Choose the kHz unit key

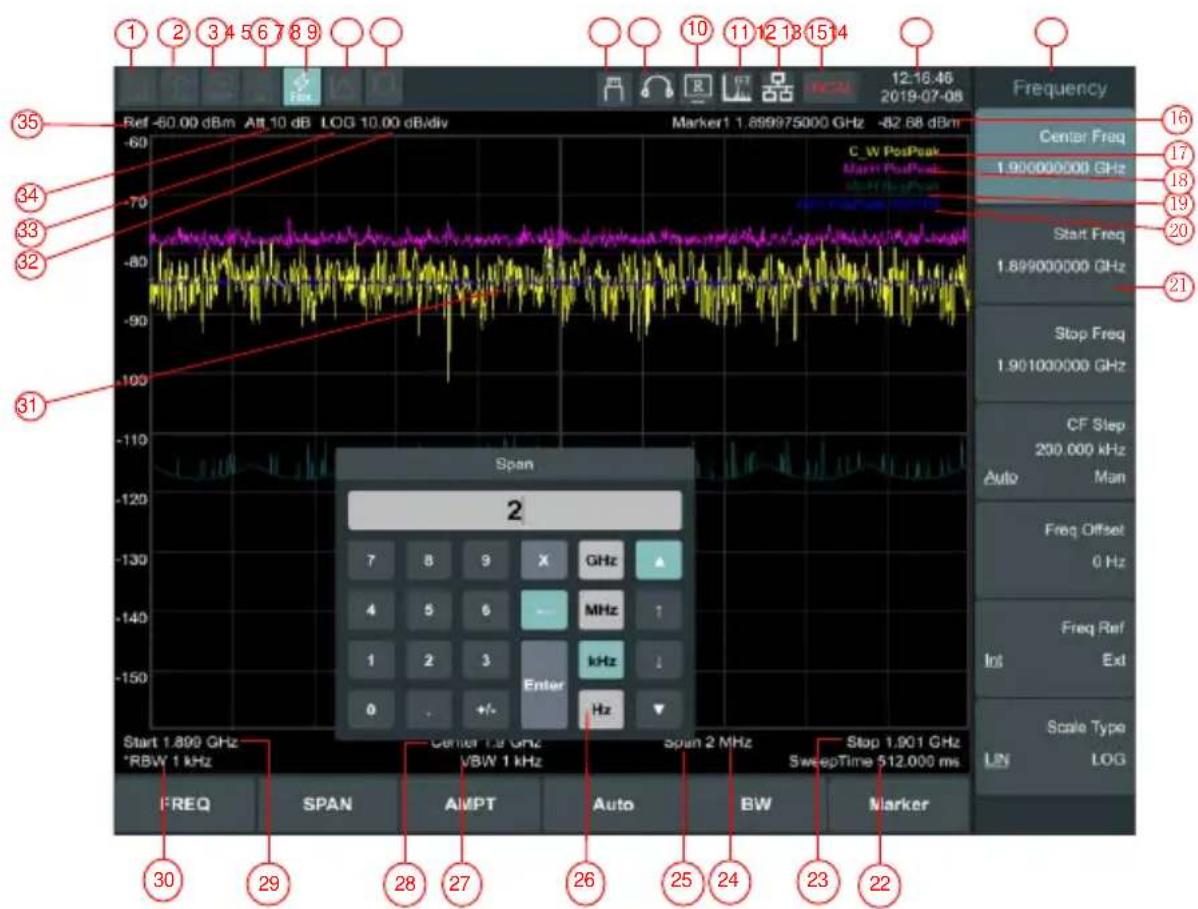click(x=601, y=660)
